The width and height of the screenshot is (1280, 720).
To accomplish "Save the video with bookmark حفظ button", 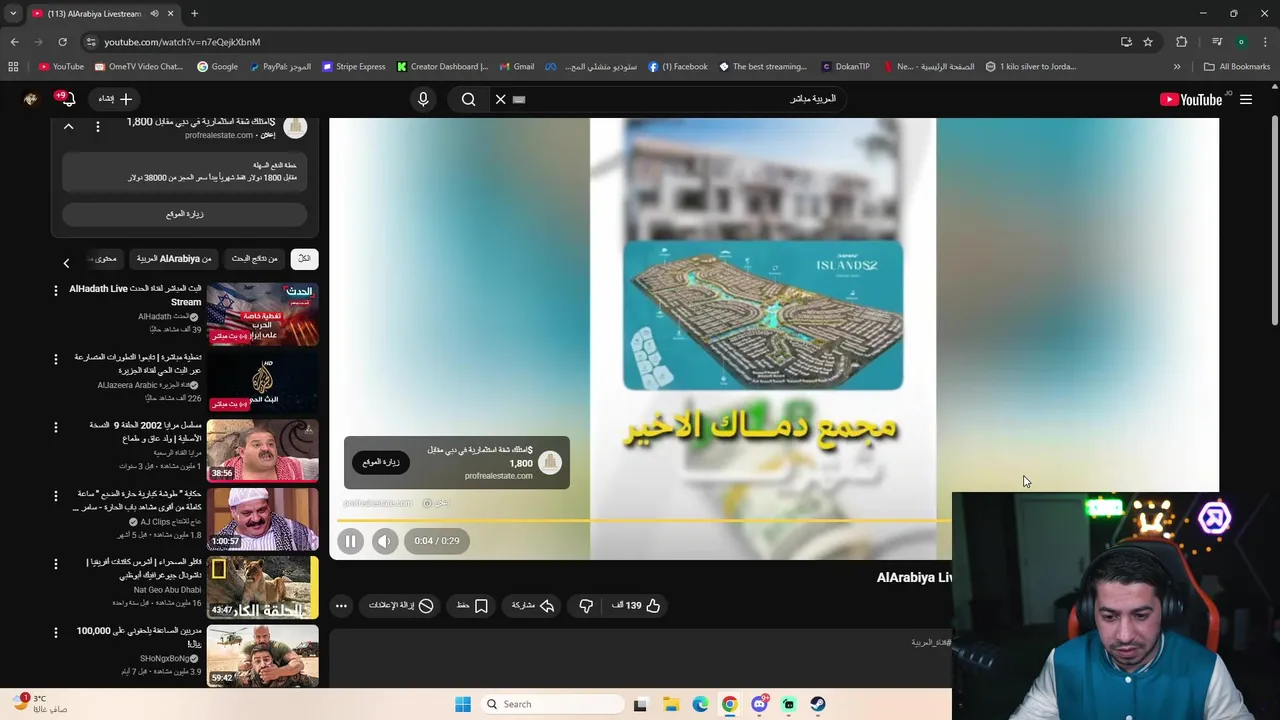I will coord(472,605).
